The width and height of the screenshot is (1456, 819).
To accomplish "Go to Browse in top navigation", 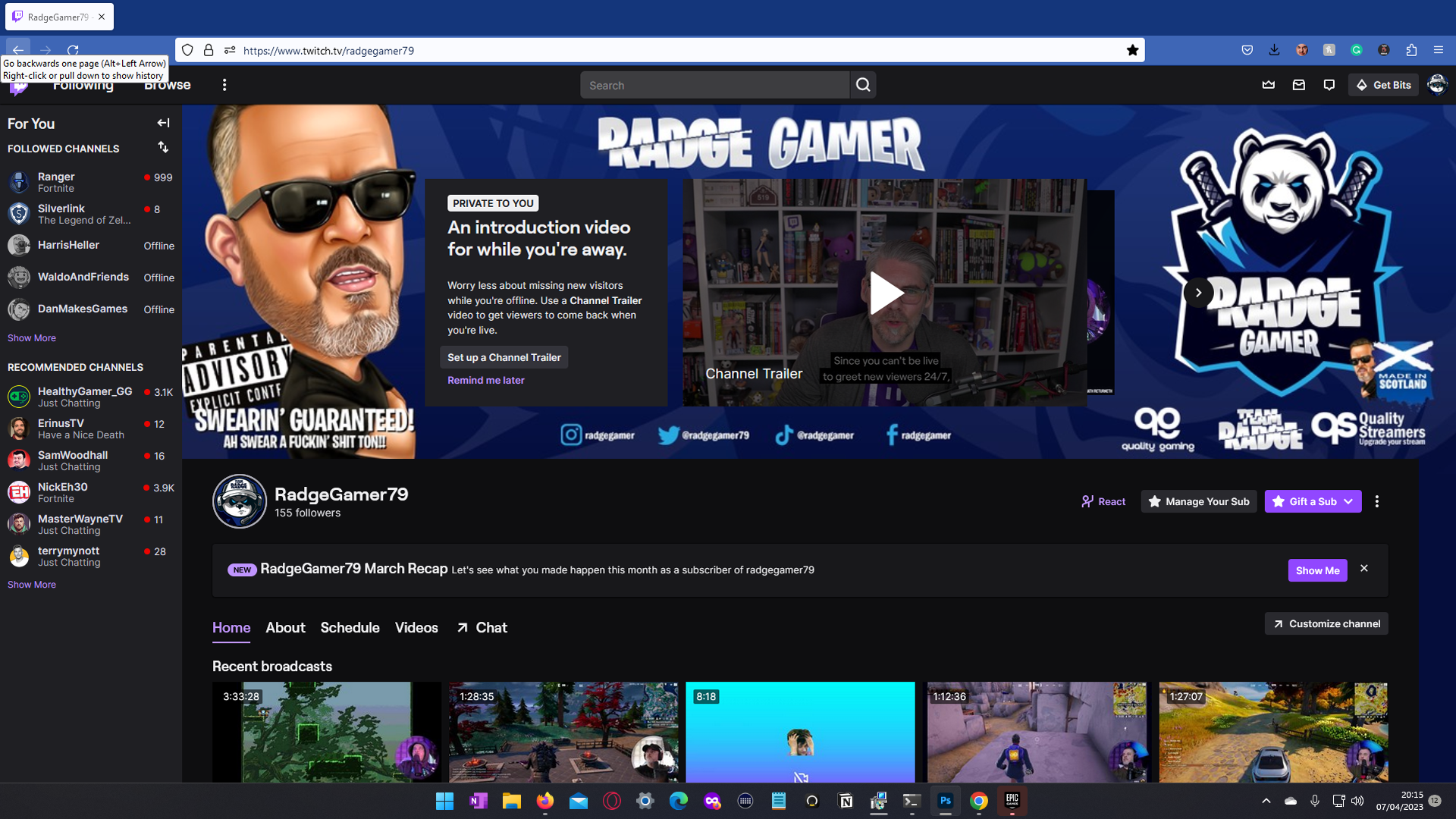I will coord(167,85).
